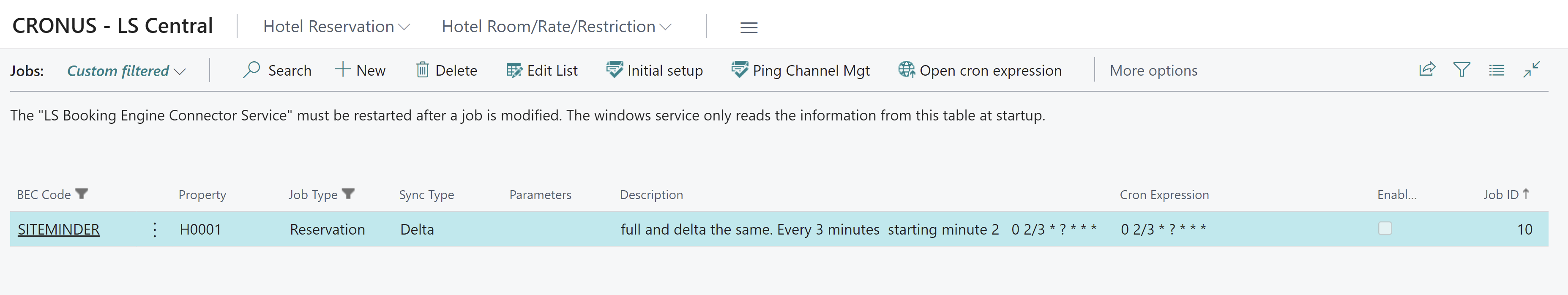The width and height of the screenshot is (1568, 295).
Task: Show More options menu
Action: click(1153, 71)
